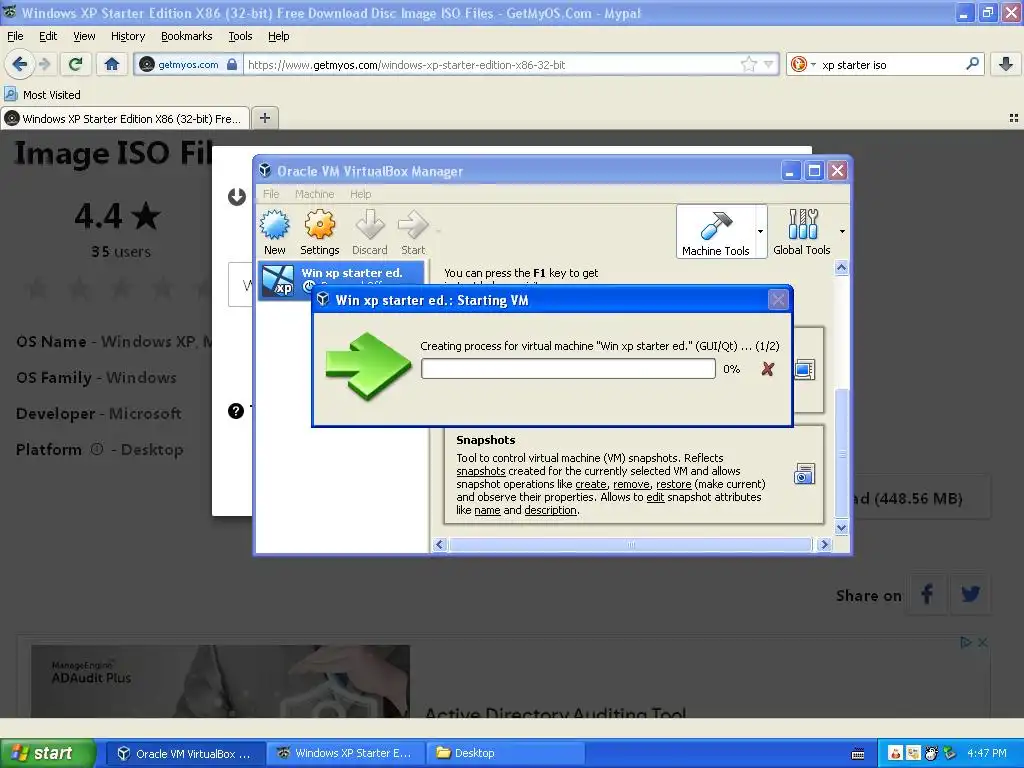
Task: Click the Windows start button
Action: pyautogui.click(x=48, y=753)
